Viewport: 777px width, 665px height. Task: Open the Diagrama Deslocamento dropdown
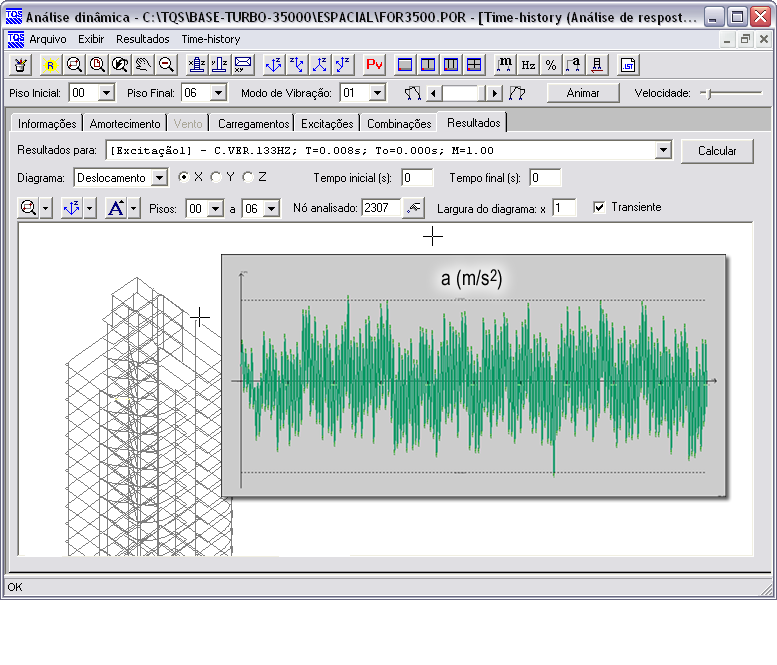(159, 178)
